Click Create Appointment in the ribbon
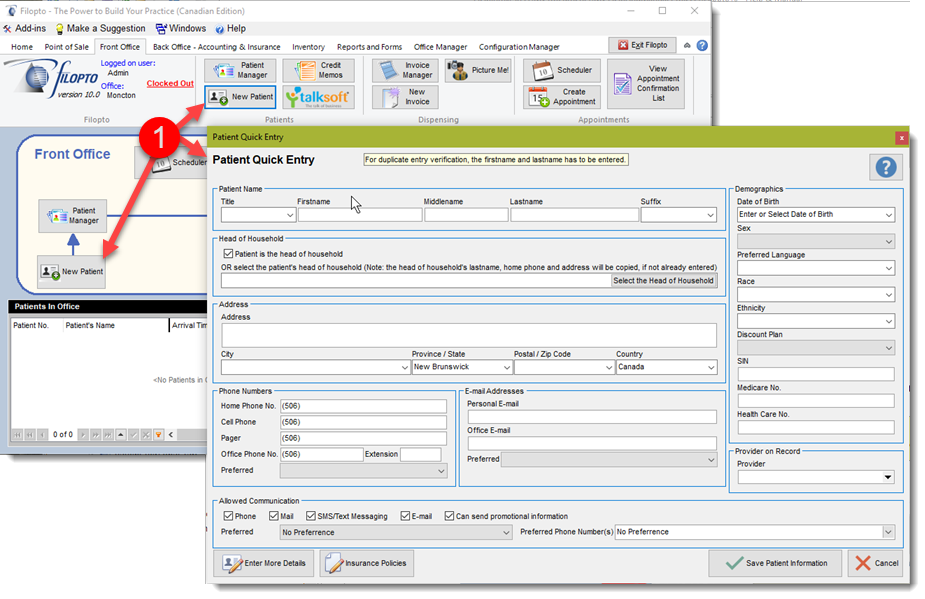This screenshot has width=925, height=599. click(x=562, y=97)
